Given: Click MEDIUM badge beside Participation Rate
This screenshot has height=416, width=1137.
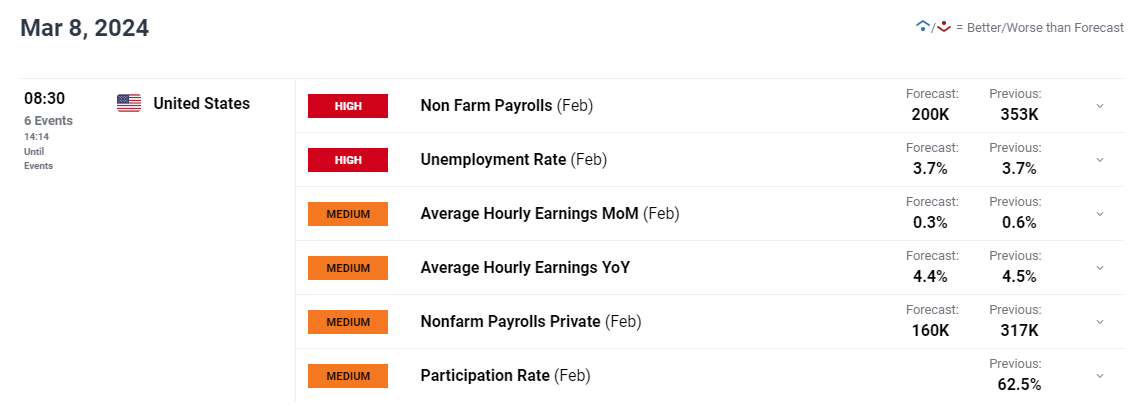Looking at the screenshot, I should click(x=348, y=376).
